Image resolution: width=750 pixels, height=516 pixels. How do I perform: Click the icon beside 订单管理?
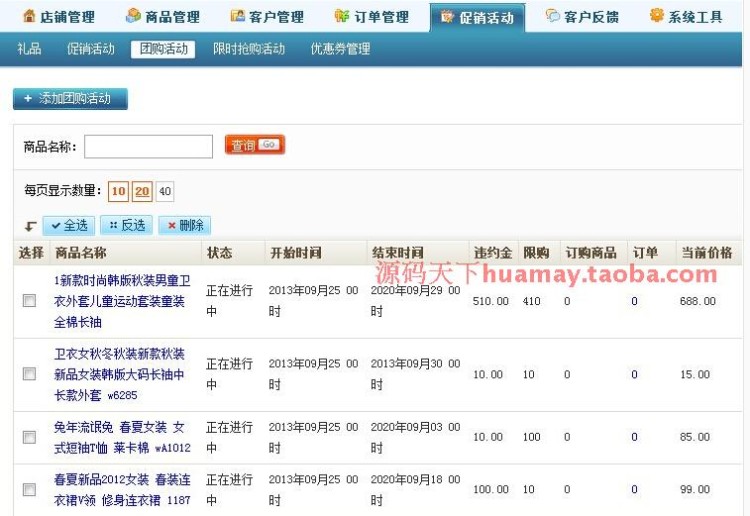342,16
